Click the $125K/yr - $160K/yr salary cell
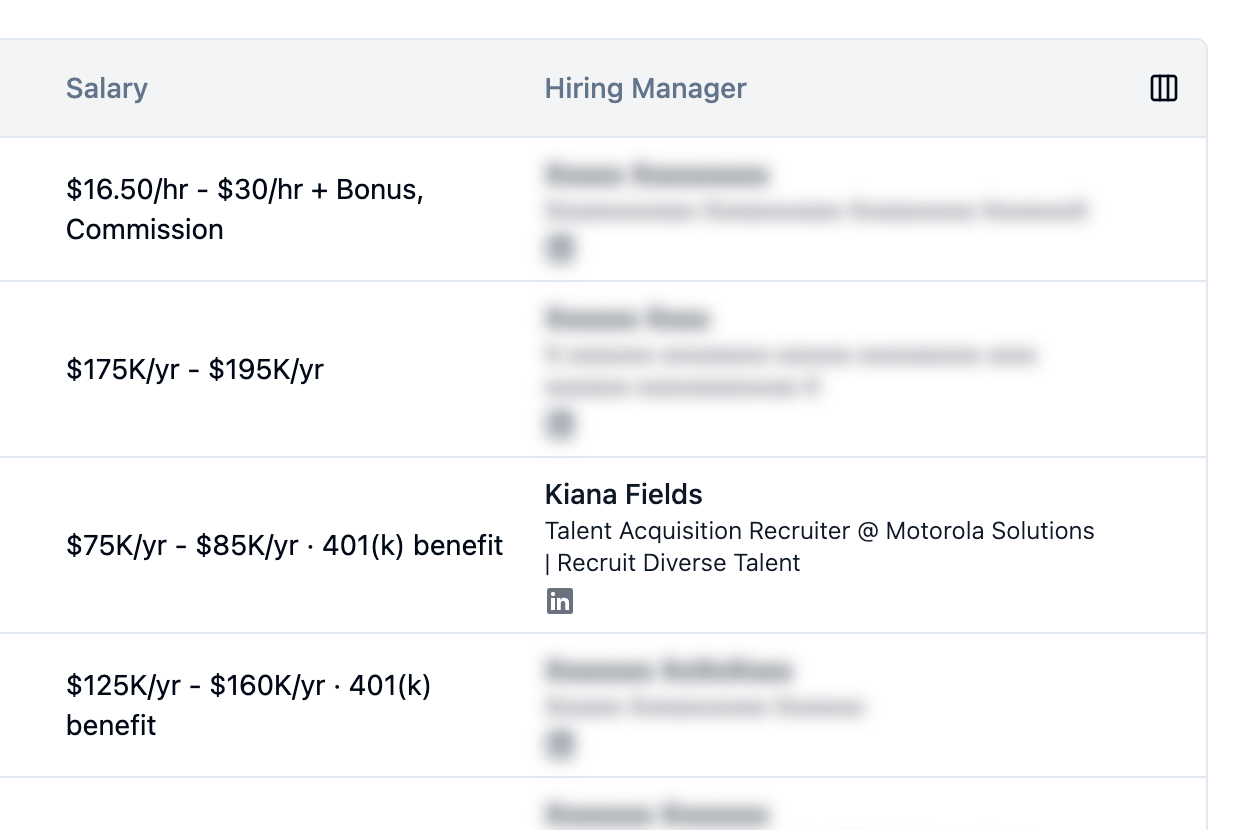Viewport: 1236px width, 830px height. tap(248, 705)
